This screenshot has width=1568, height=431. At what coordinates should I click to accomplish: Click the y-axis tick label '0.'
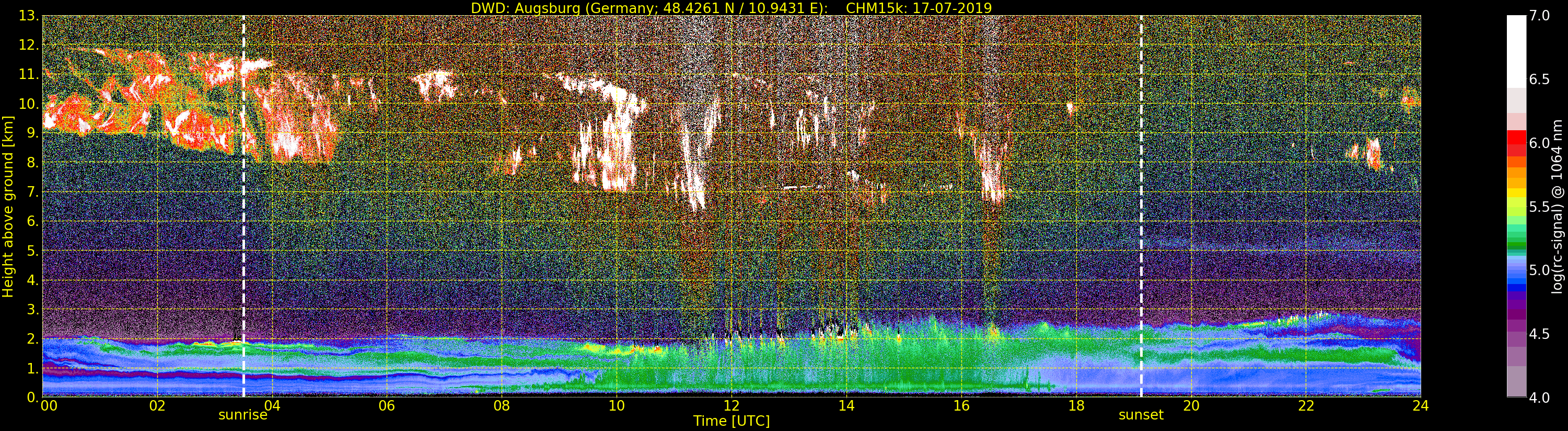click(32, 397)
